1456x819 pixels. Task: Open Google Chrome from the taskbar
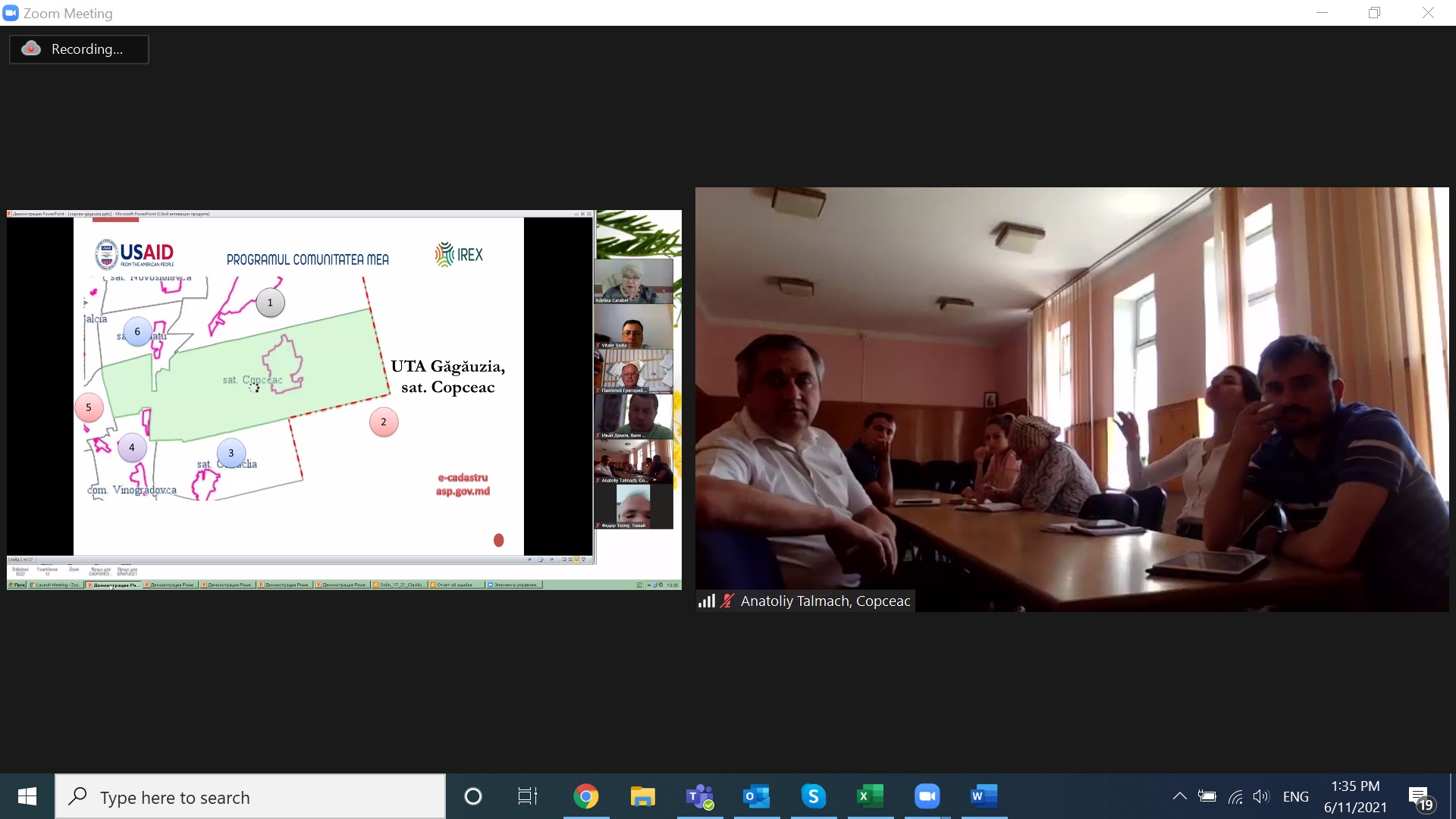(585, 796)
